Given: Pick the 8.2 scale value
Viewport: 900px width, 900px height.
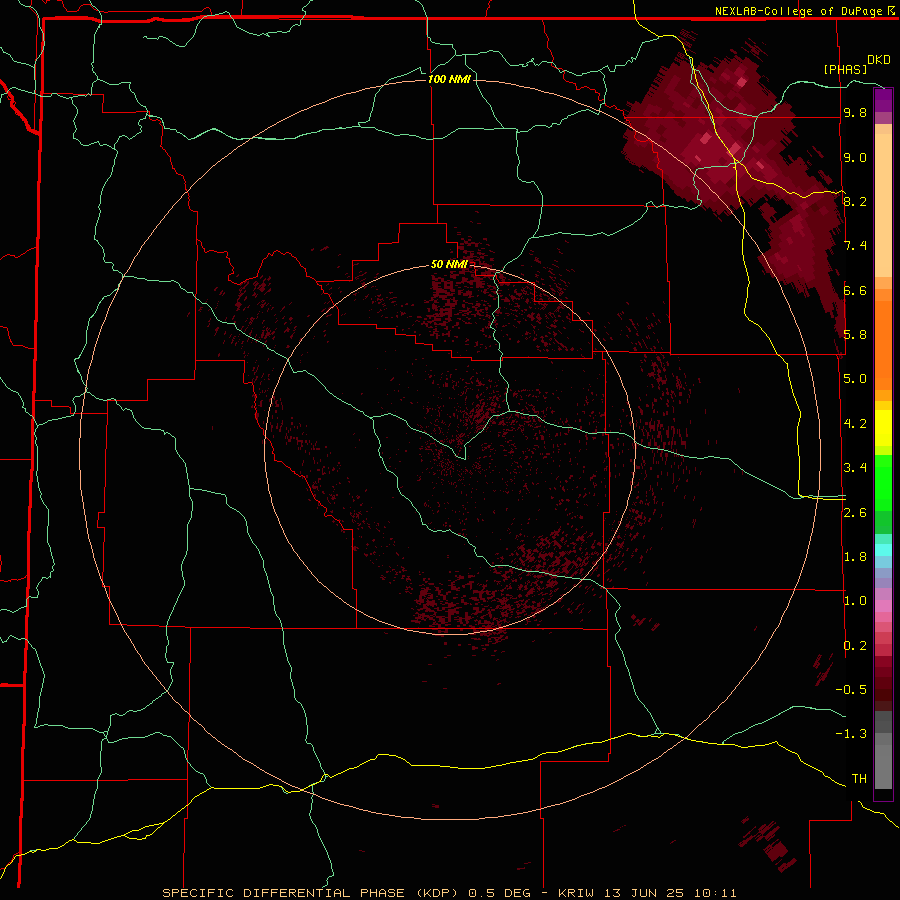Looking at the screenshot, I should click(855, 201).
